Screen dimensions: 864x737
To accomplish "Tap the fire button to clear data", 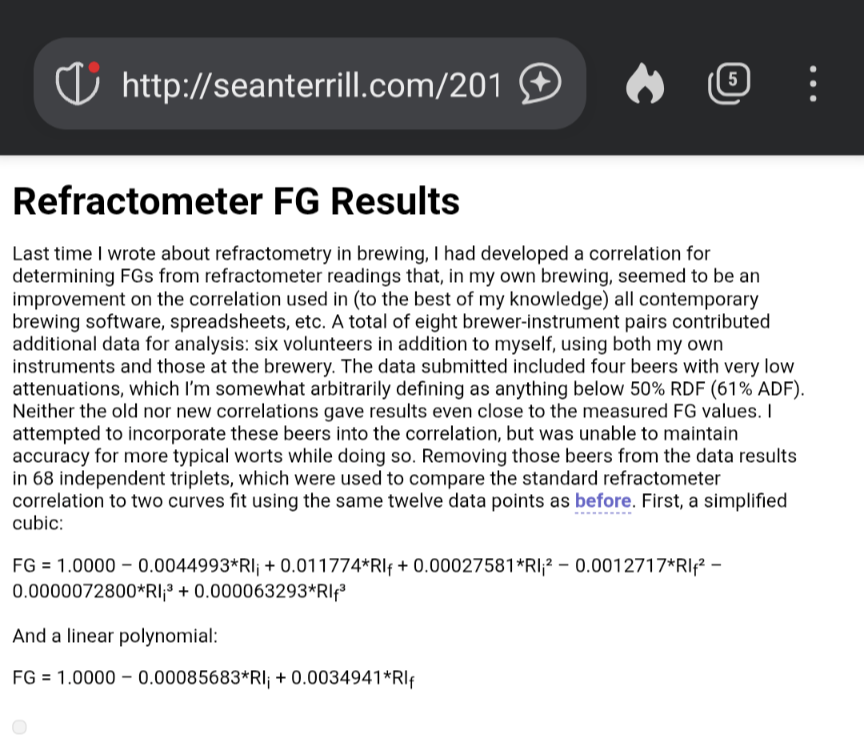I will [x=645, y=84].
